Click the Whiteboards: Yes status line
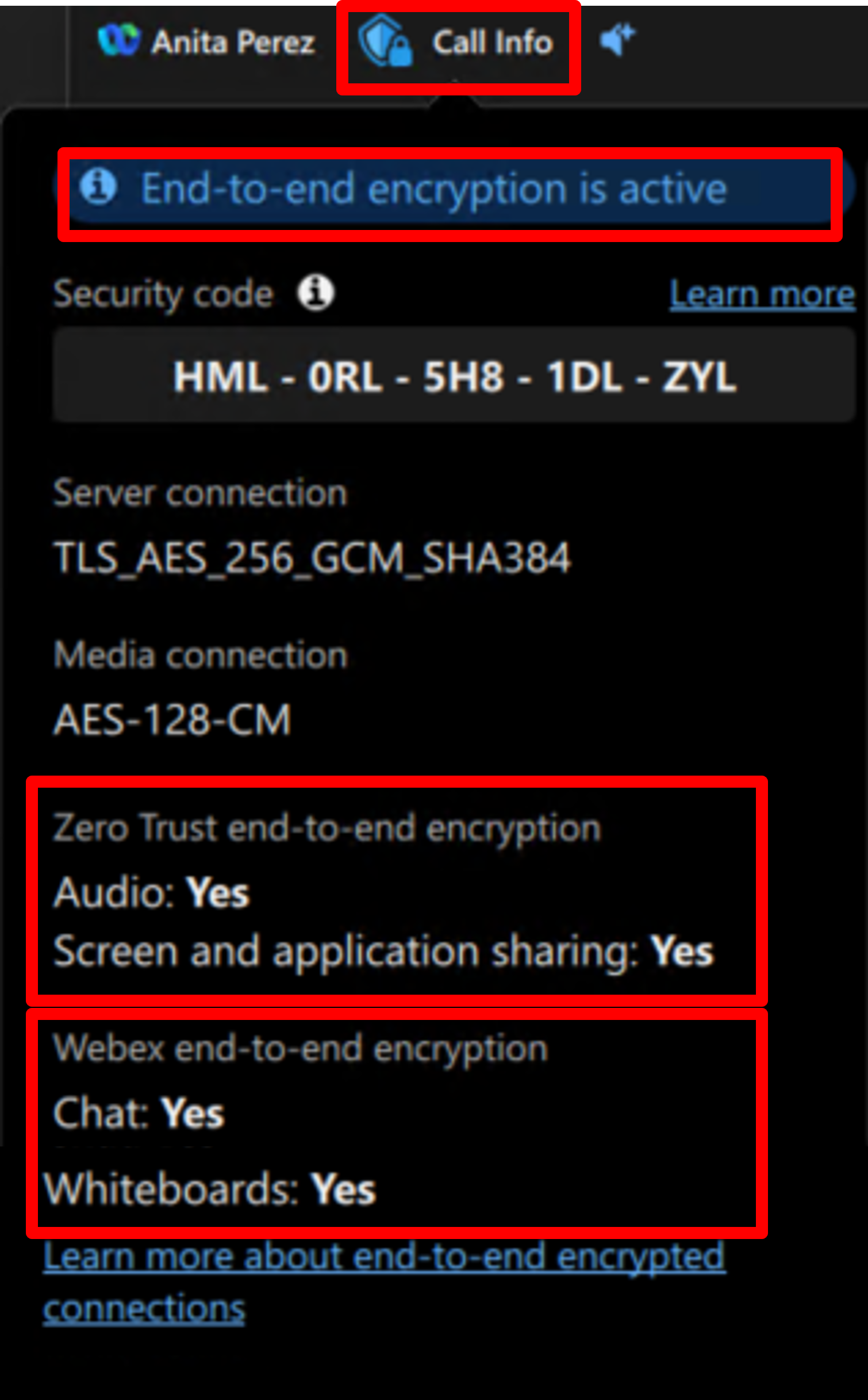 click(210, 1189)
